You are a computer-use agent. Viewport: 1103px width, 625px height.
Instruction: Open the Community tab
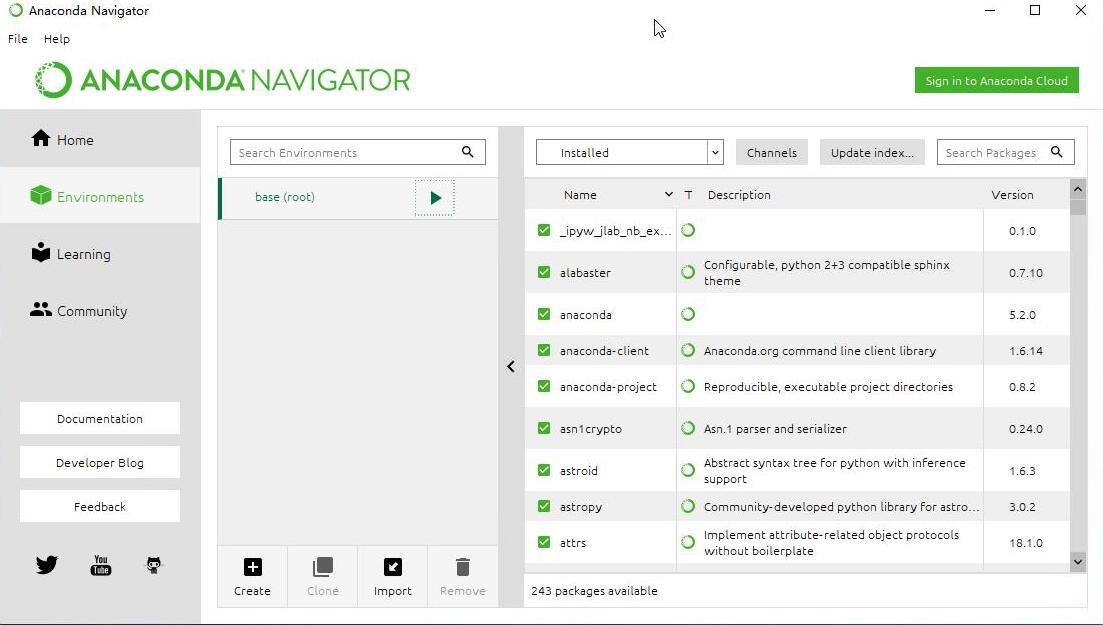click(100, 310)
